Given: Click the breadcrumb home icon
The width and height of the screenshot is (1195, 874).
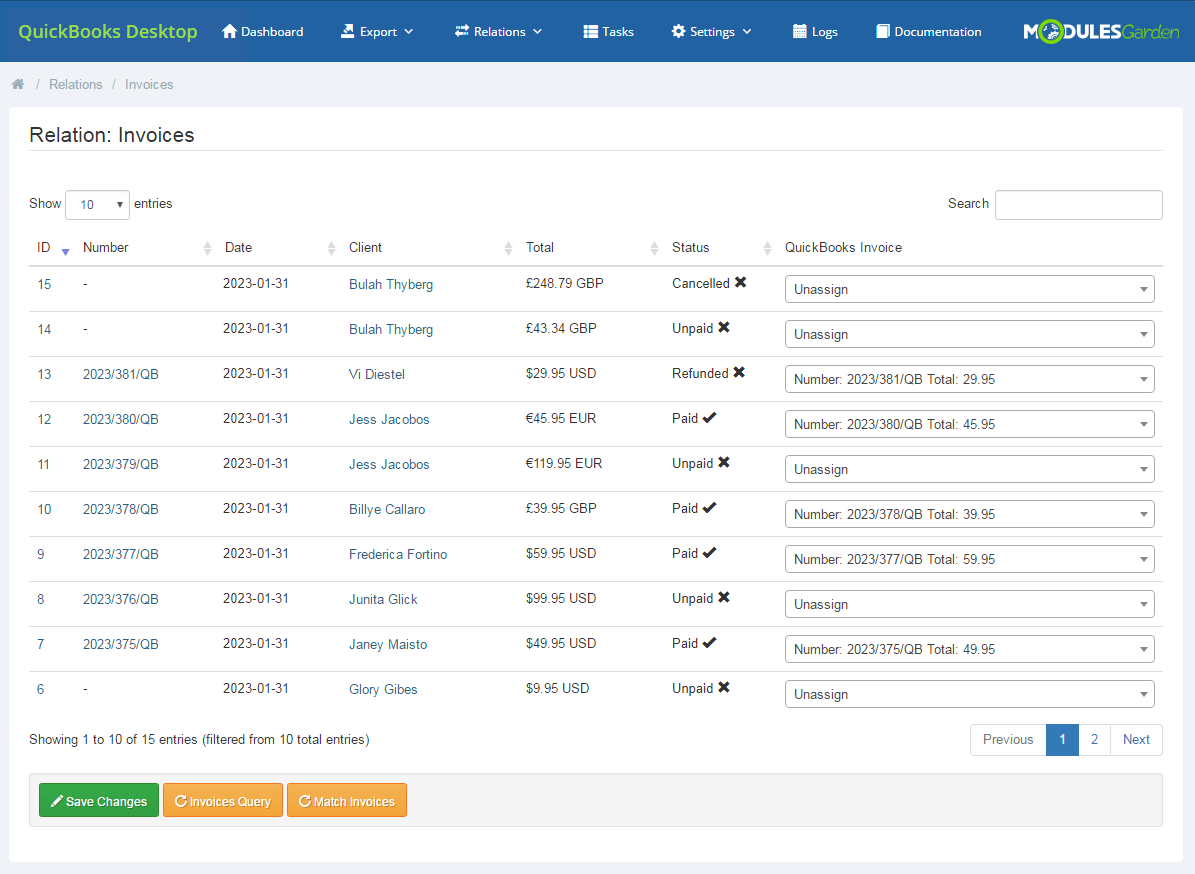Looking at the screenshot, I should (18, 84).
